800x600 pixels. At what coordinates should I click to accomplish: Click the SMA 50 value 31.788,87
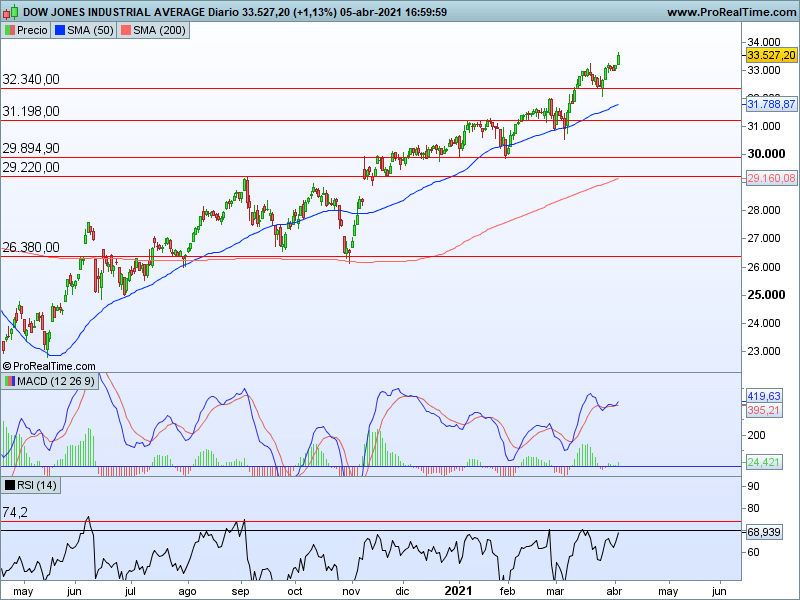(x=771, y=105)
